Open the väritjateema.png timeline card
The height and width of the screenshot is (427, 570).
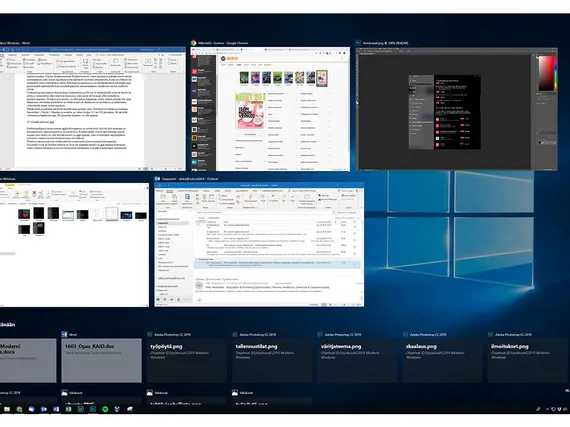[357, 360]
